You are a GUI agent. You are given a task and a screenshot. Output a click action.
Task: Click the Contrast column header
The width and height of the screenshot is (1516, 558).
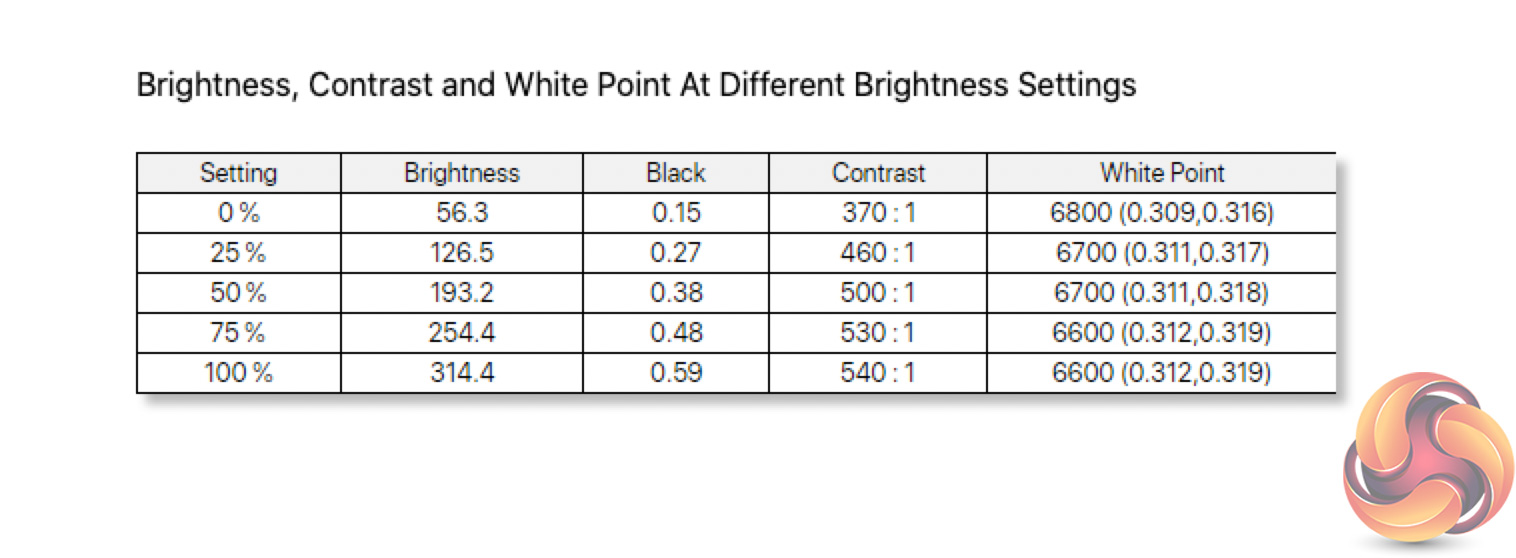[x=879, y=173]
